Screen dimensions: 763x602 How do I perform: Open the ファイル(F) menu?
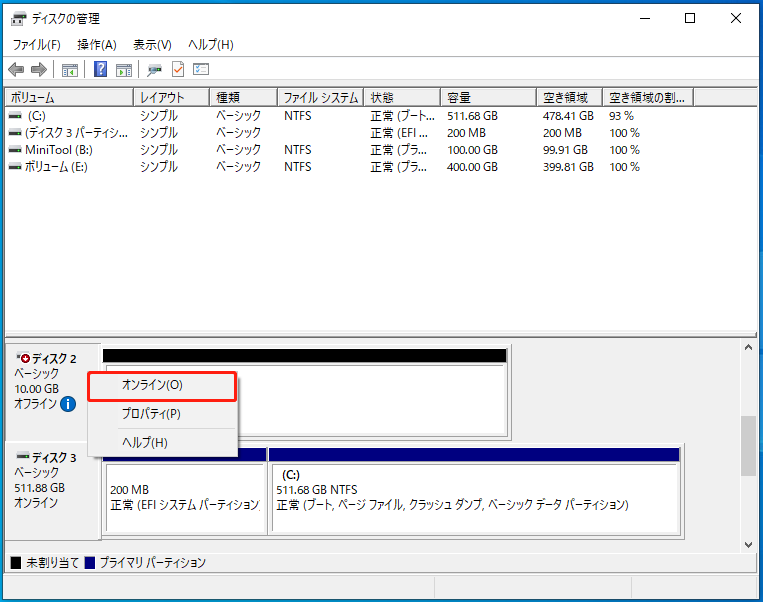click(36, 45)
